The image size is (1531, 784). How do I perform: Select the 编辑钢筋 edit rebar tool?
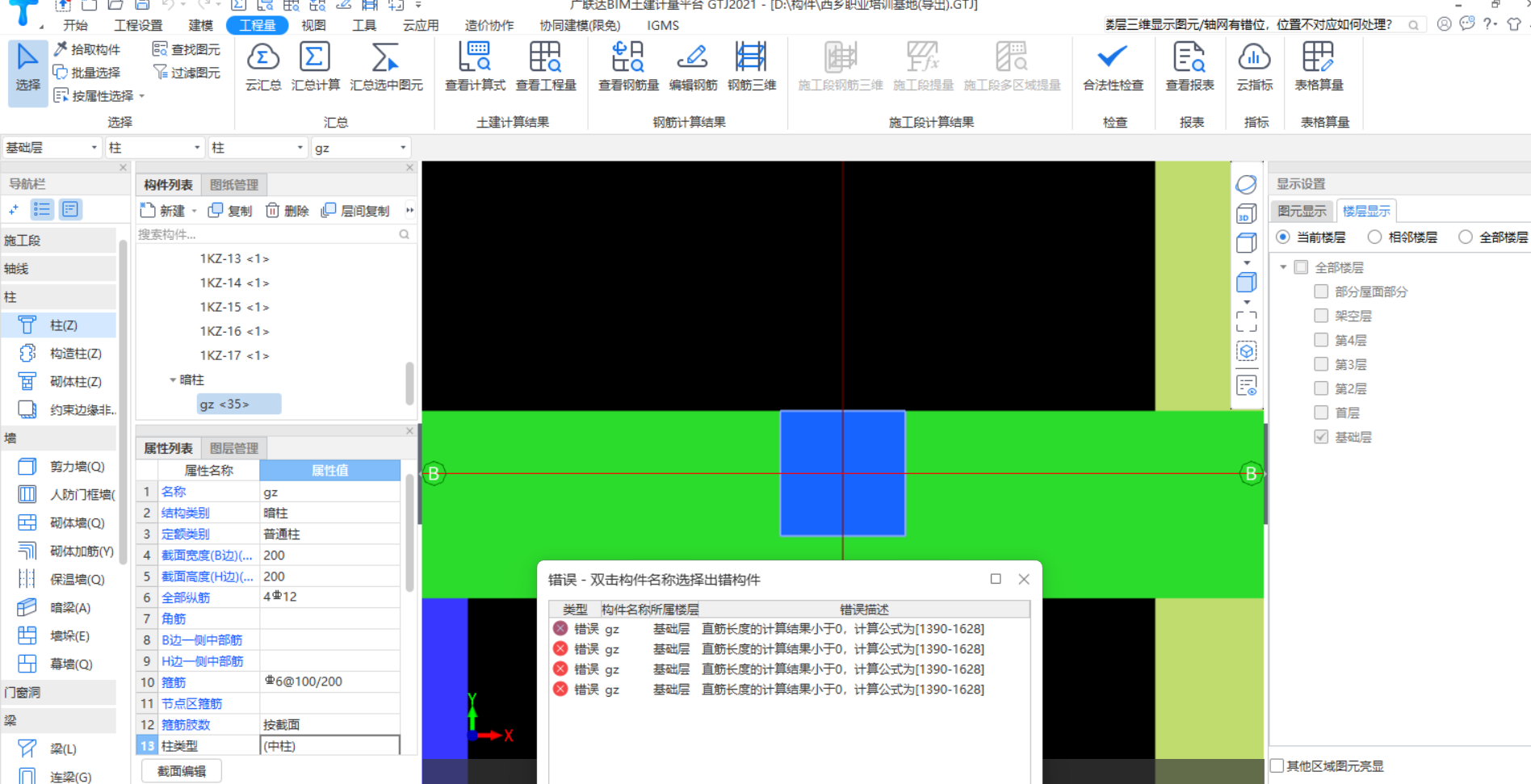(693, 67)
